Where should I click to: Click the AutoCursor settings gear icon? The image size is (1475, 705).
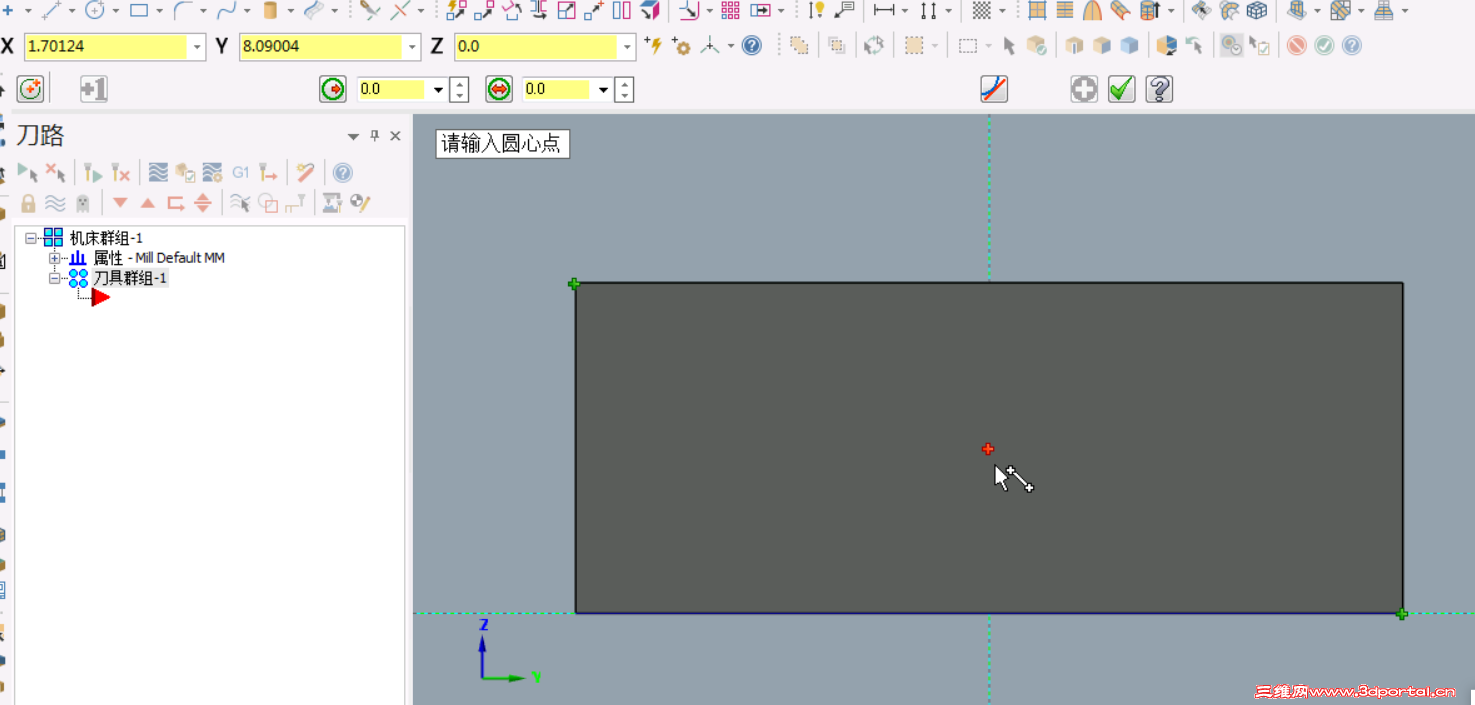[681, 45]
